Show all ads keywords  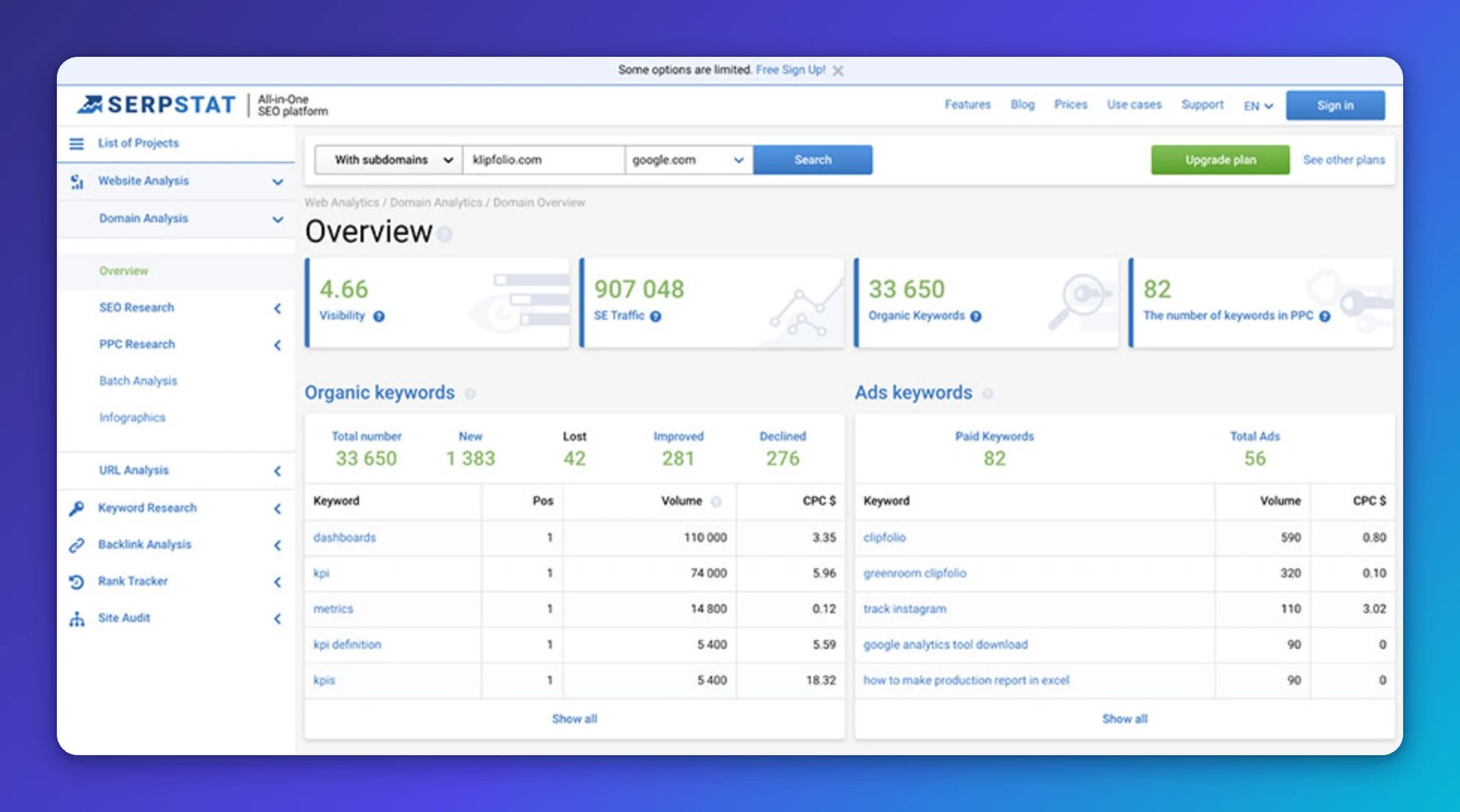(1125, 718)
